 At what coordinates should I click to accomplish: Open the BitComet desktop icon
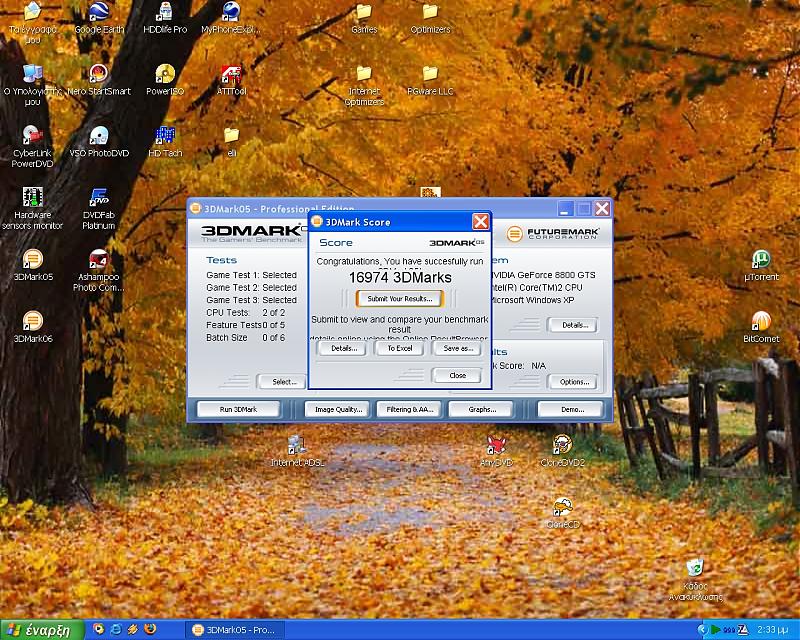click(761, 327)
